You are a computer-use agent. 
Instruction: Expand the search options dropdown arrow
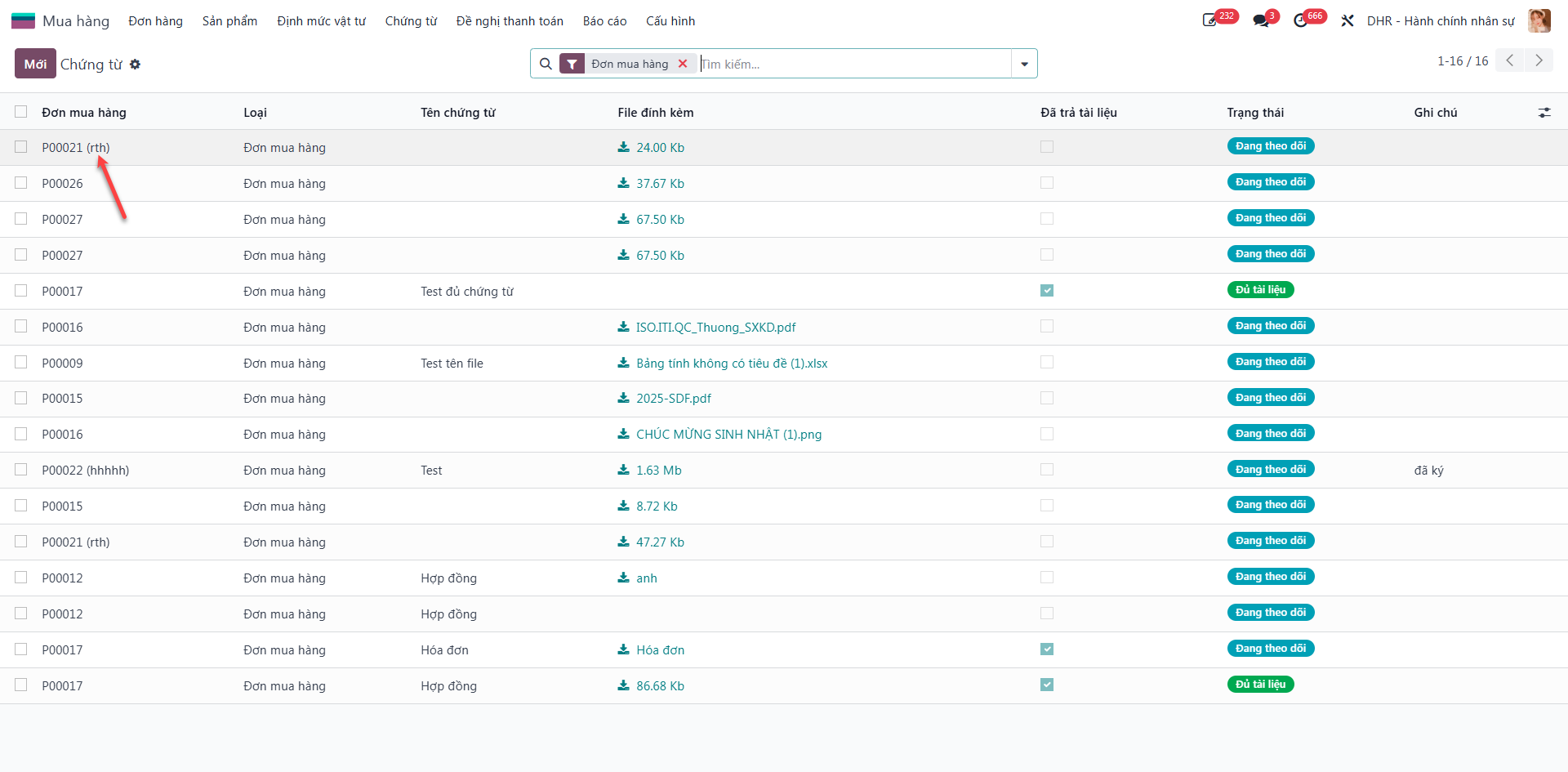[x=1024, y=64]
